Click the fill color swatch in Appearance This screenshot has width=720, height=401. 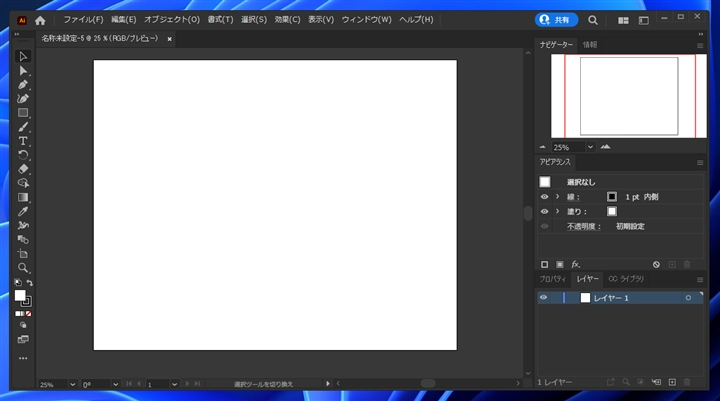[x=612, y=211]
